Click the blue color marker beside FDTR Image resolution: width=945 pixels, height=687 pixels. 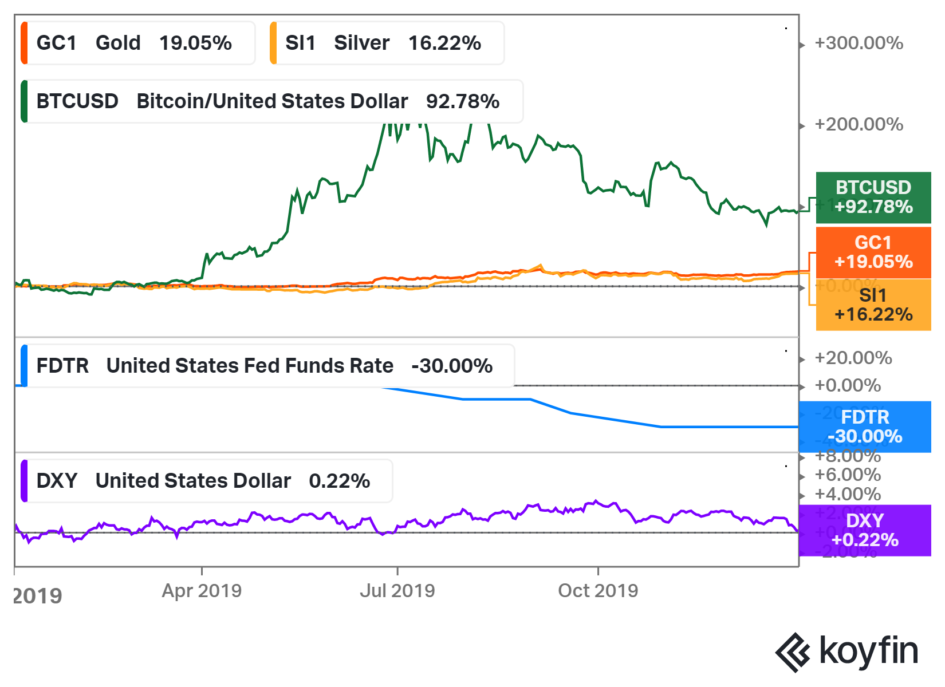tap(23, 366)
